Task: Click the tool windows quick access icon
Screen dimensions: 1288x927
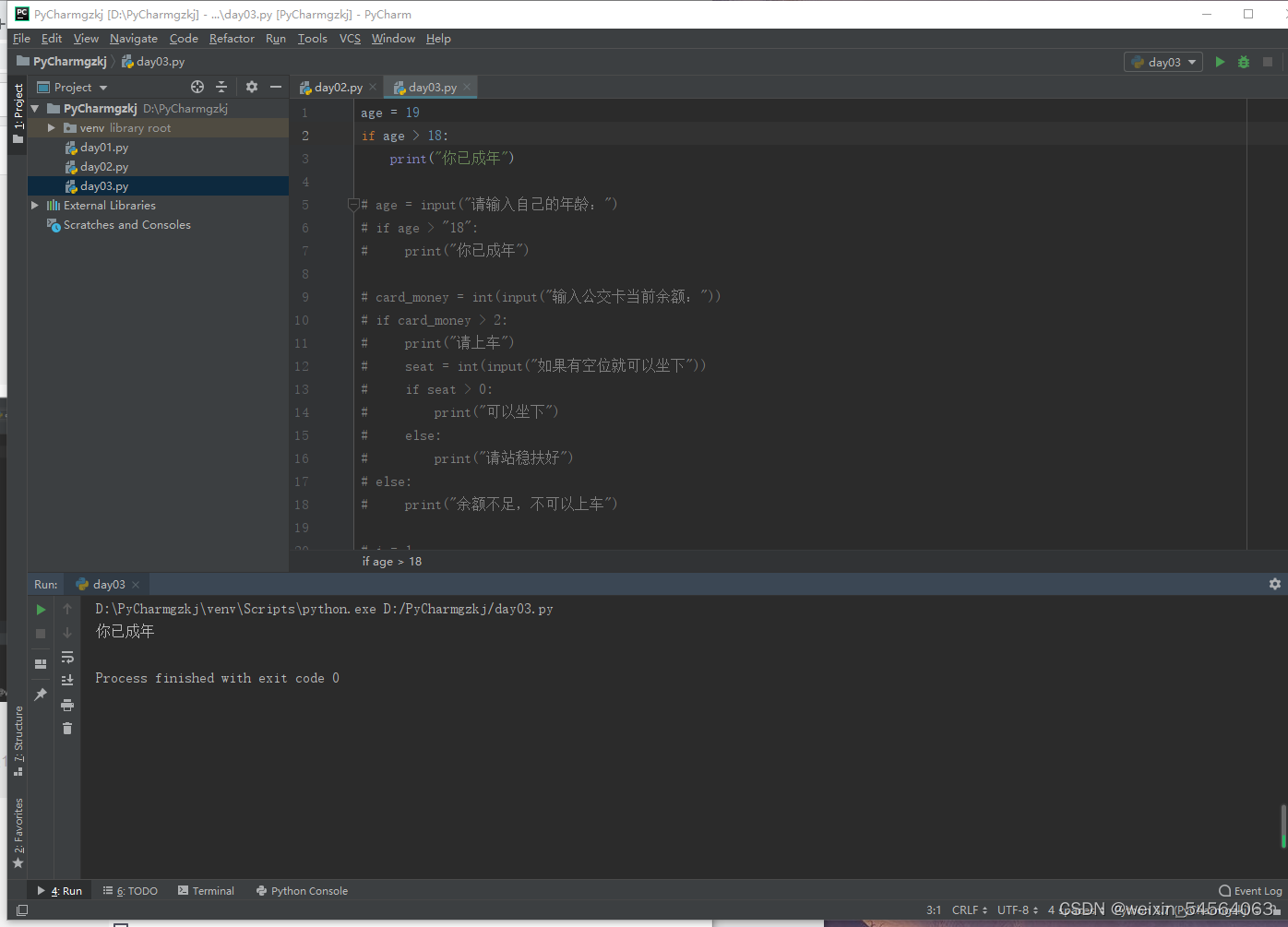Action: click(22, 910)
